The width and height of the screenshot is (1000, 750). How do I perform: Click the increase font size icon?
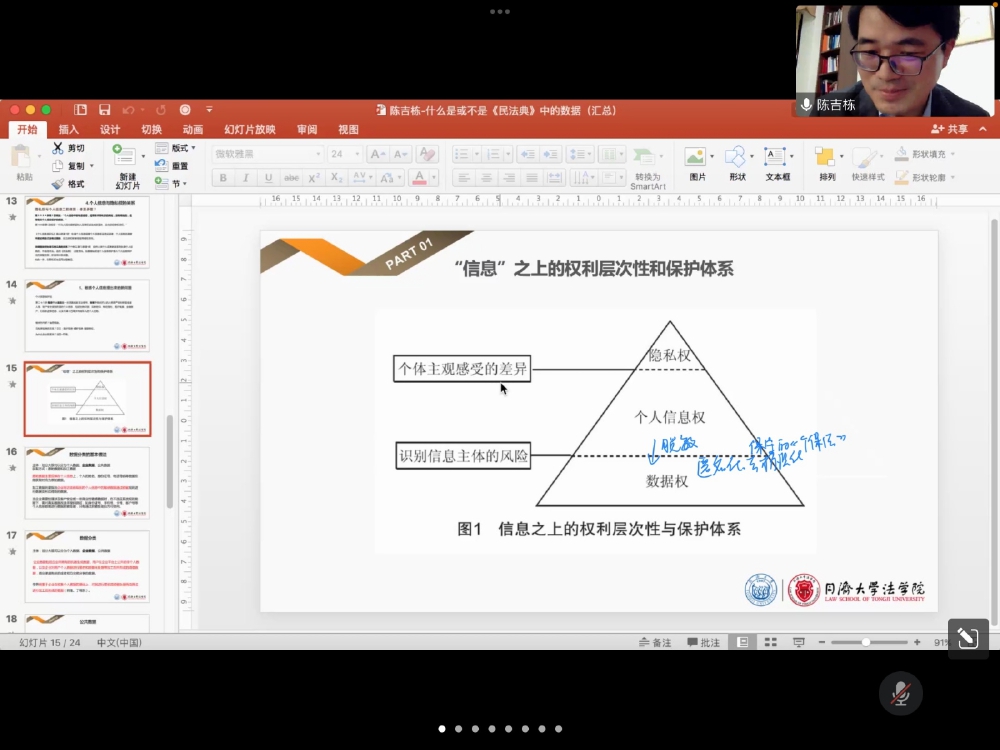pyautogui.click(x=377, y=154)
